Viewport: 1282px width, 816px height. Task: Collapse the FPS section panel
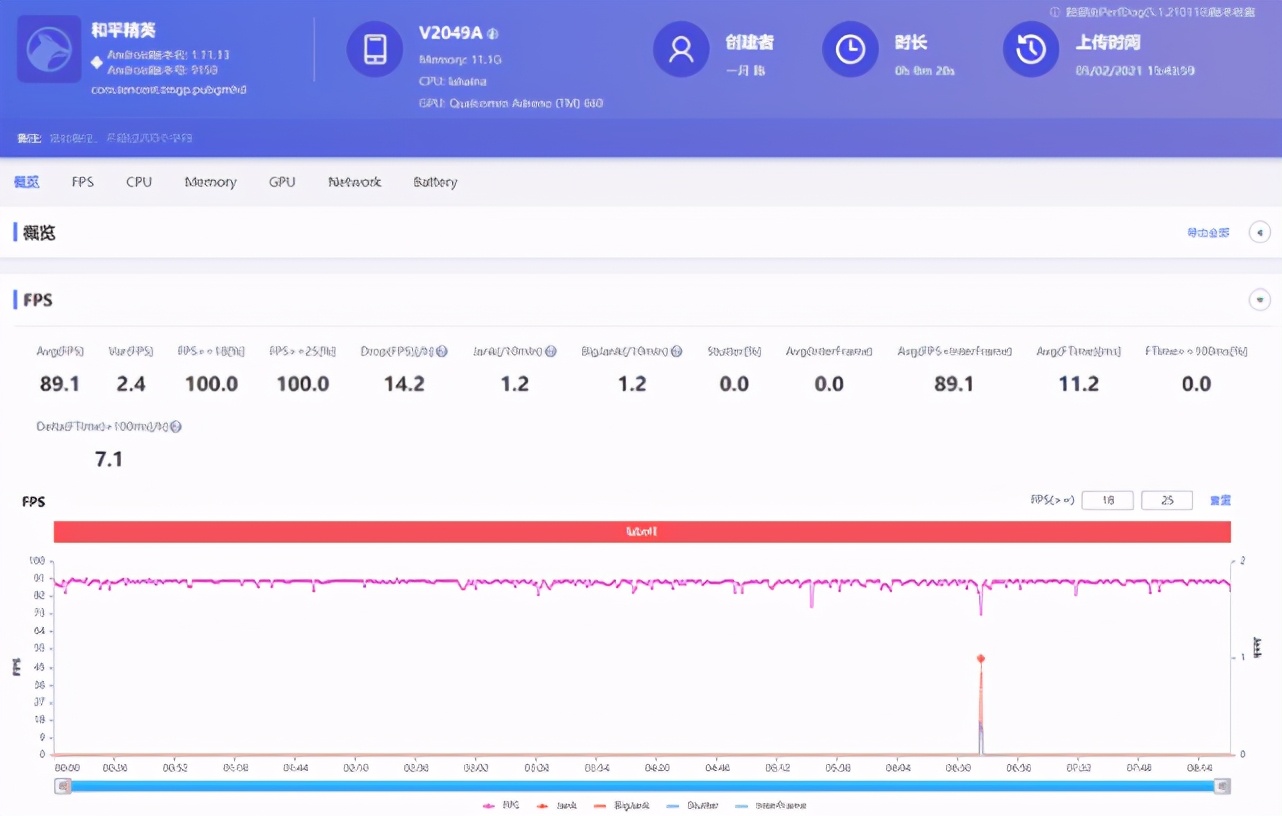(1259, 299)
